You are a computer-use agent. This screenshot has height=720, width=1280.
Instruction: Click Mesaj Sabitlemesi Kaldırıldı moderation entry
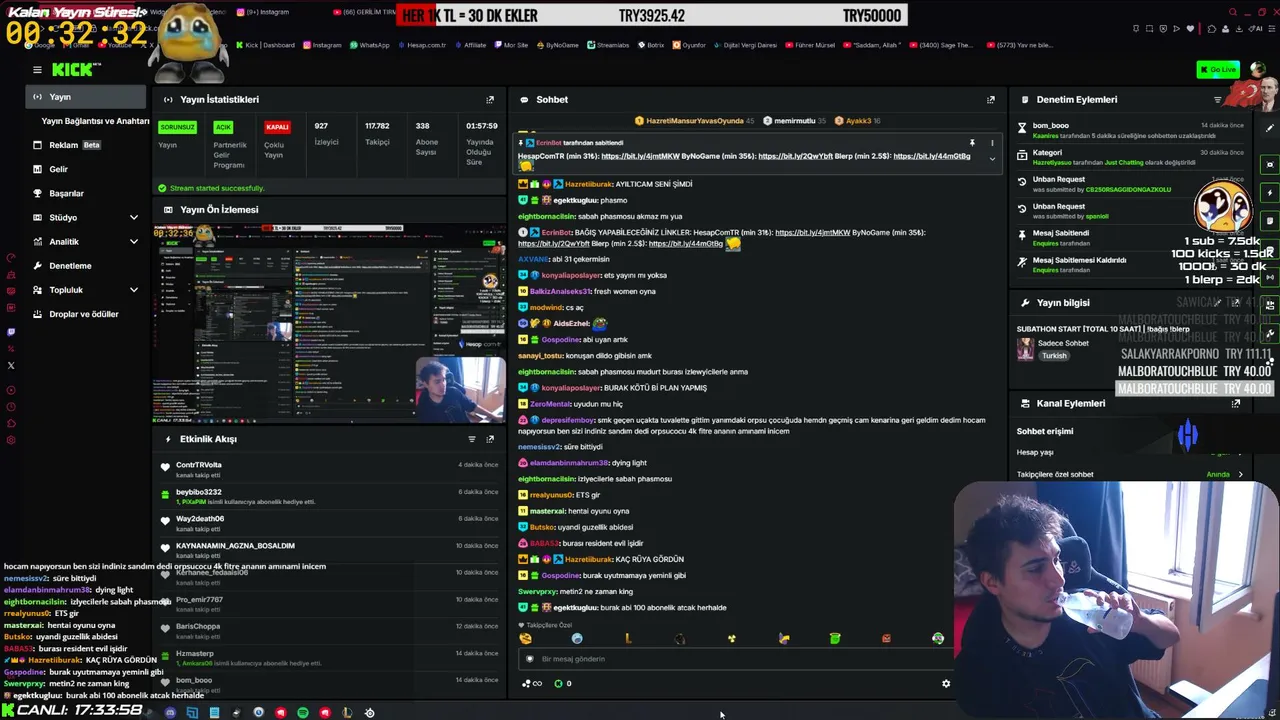pos(1131,265)
